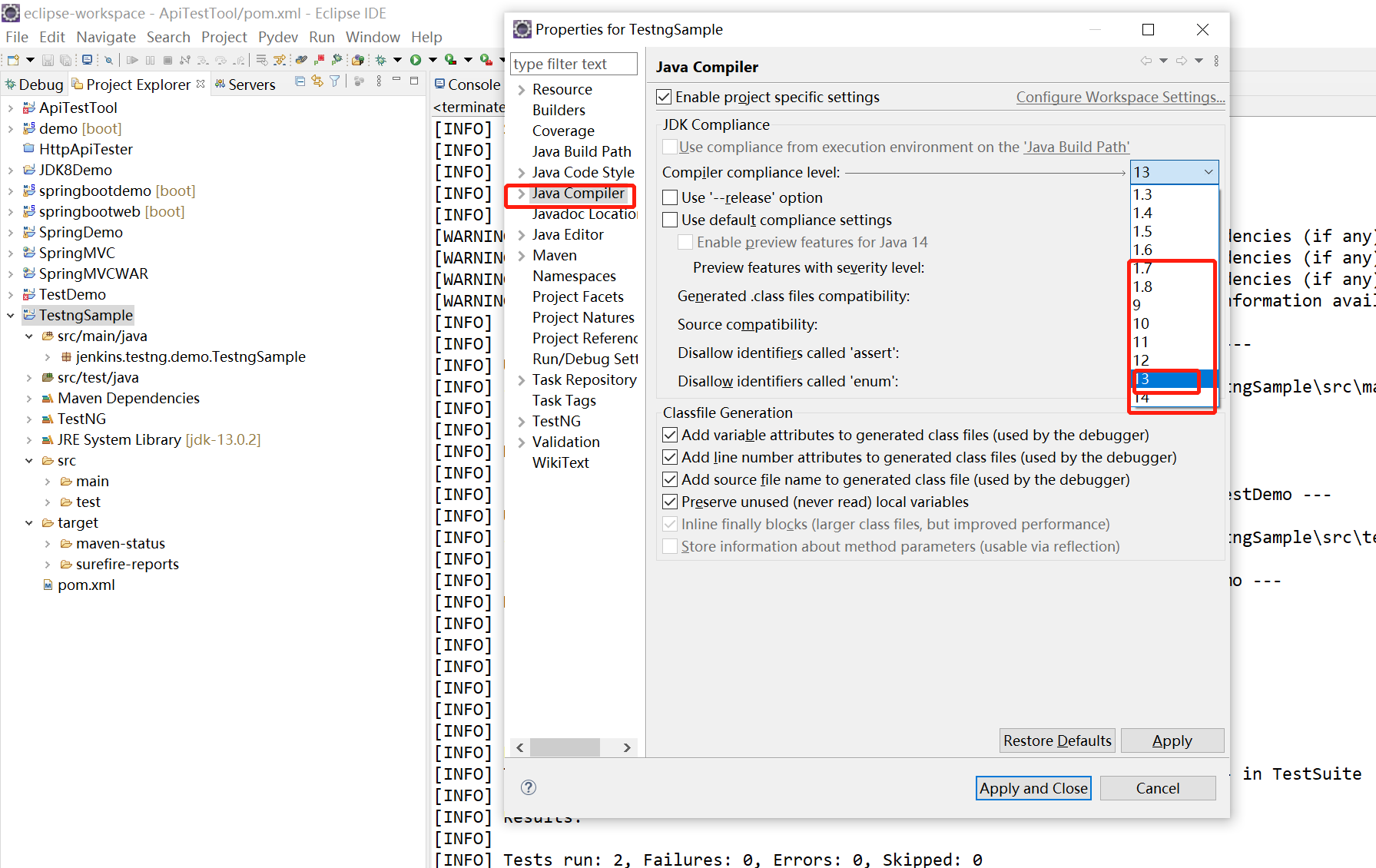Select 1.8 in compliance level list

pyautogui.click(x=1172, y=287)
